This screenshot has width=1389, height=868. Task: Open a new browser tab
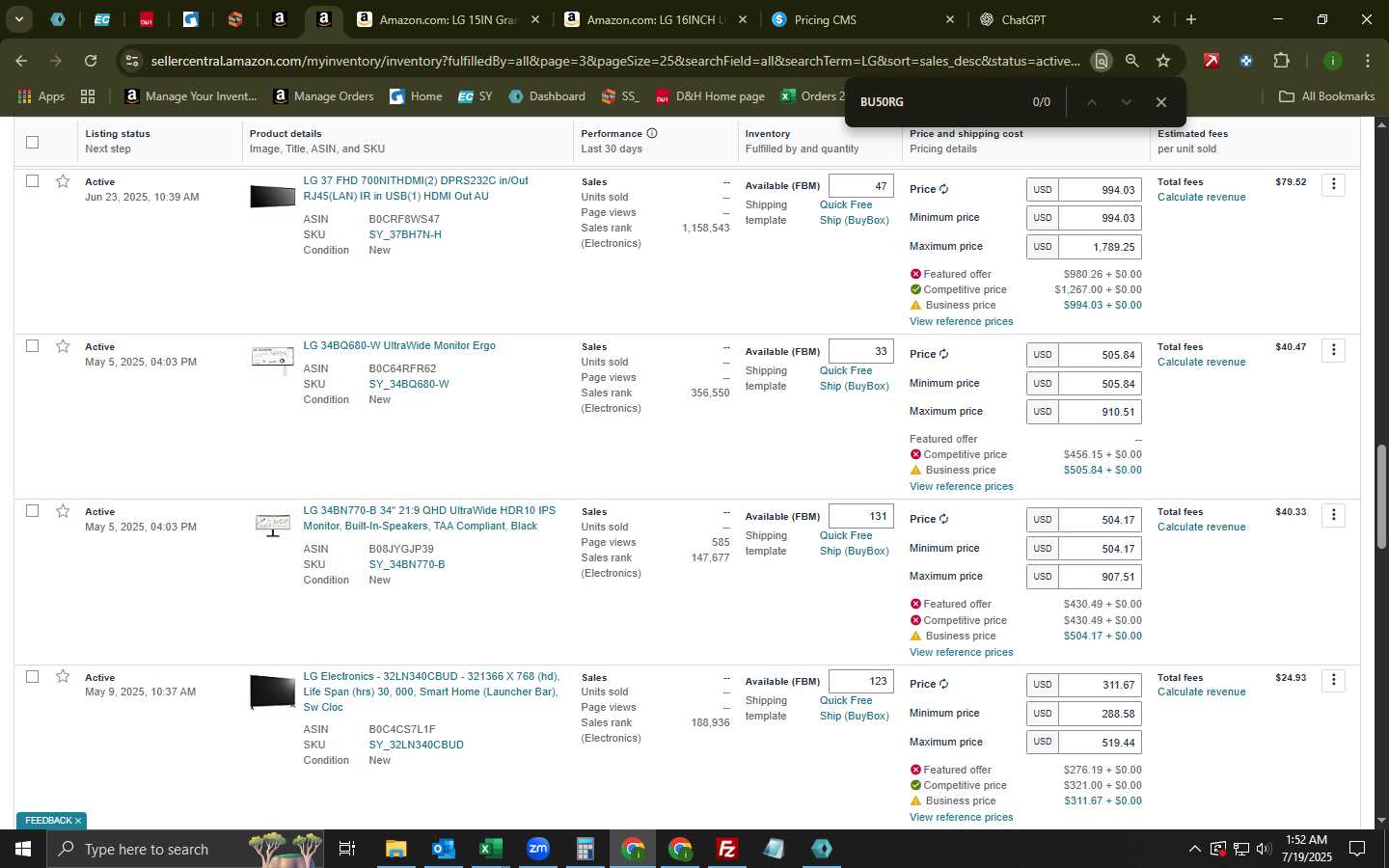click(1191, 19)
